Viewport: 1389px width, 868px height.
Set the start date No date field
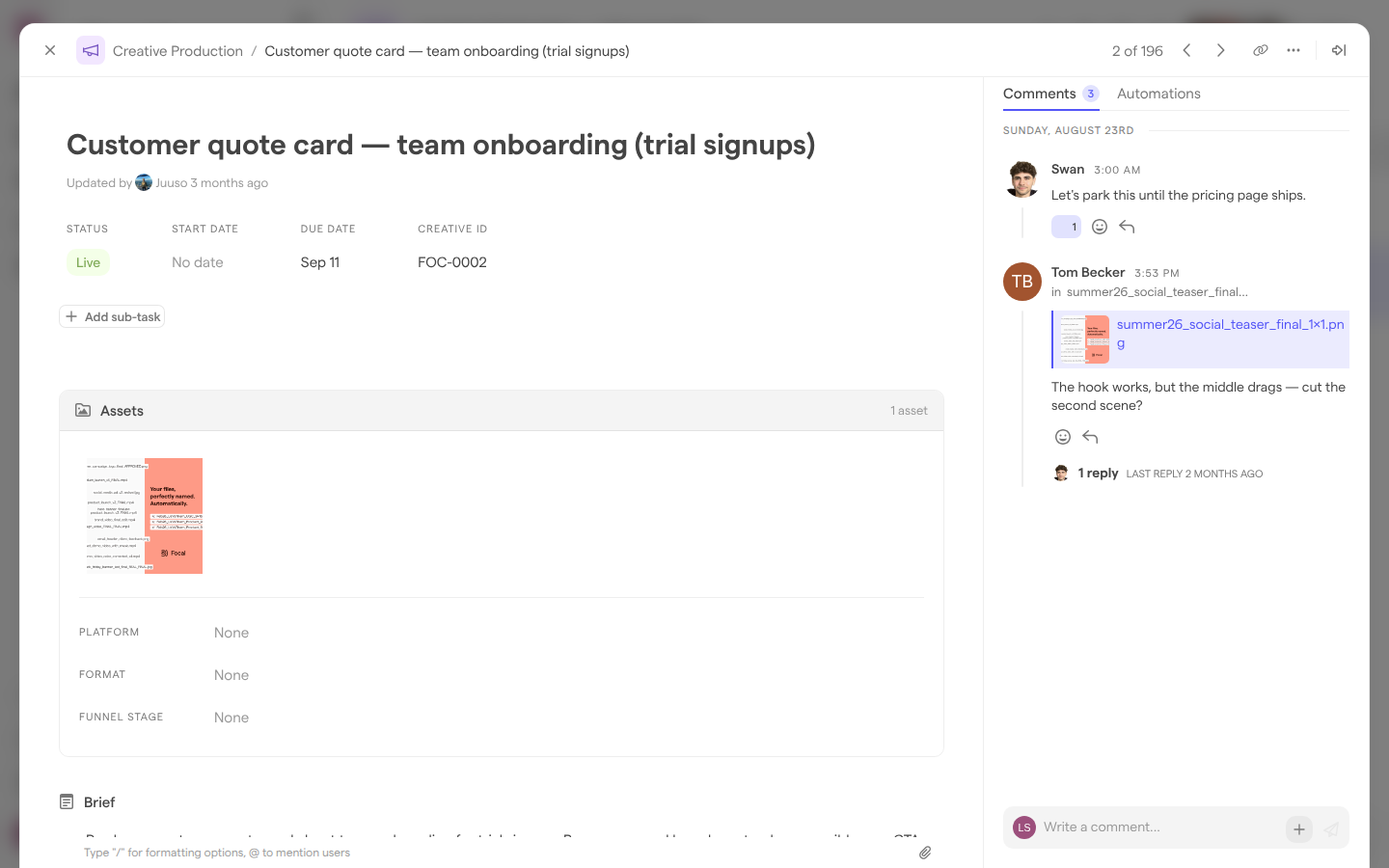click(x=198, y=262)
